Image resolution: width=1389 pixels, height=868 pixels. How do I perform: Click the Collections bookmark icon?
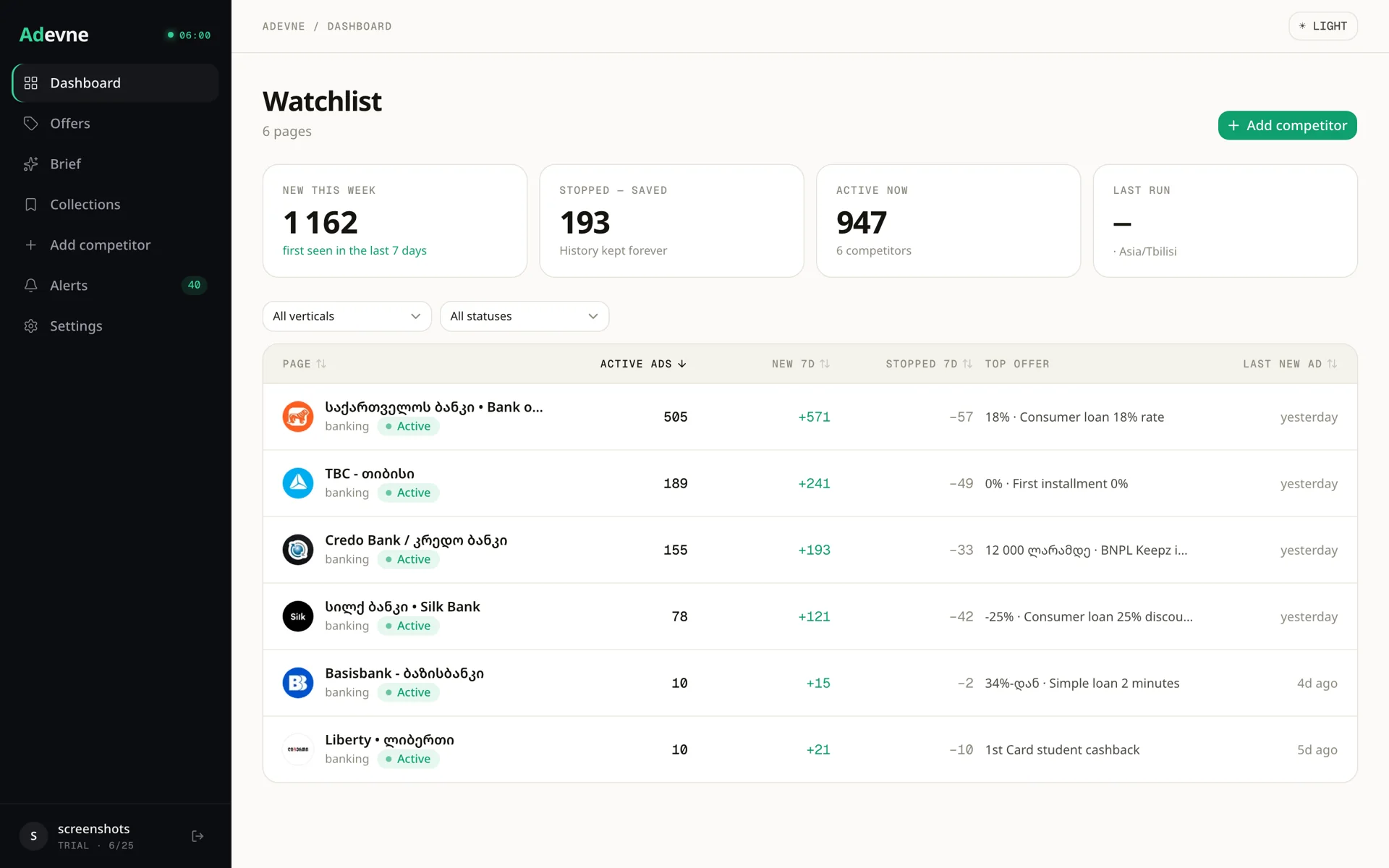30,205
